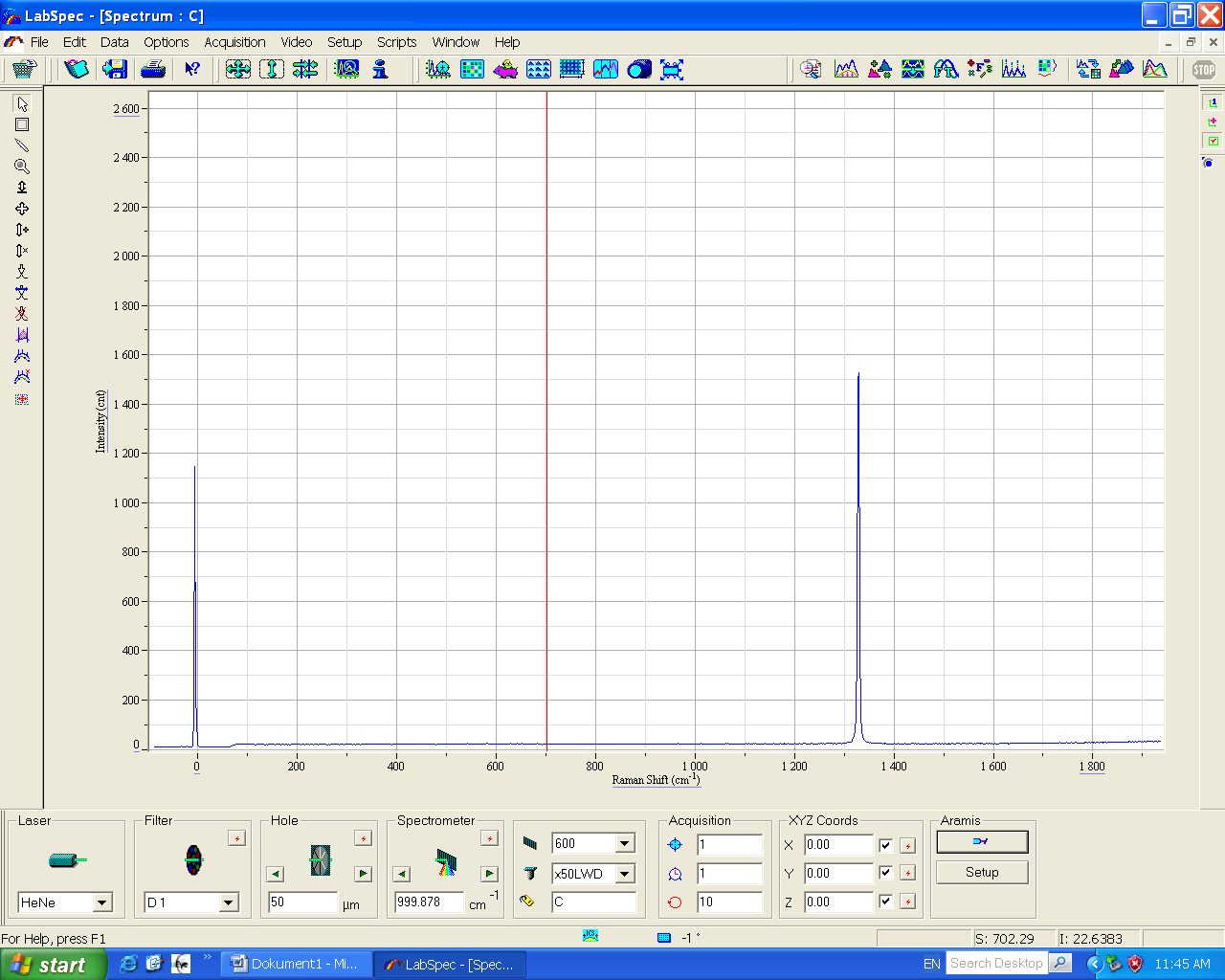The image size is (1225, 980).
Task: Click the magnifier data preview icon
Action: coord(812,69)
